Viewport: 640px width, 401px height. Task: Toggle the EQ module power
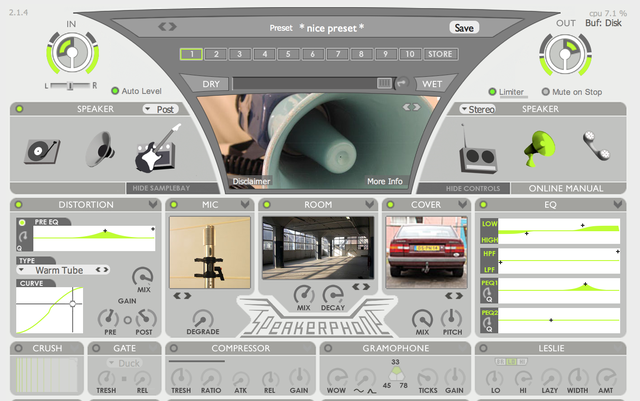coord(483,205)
